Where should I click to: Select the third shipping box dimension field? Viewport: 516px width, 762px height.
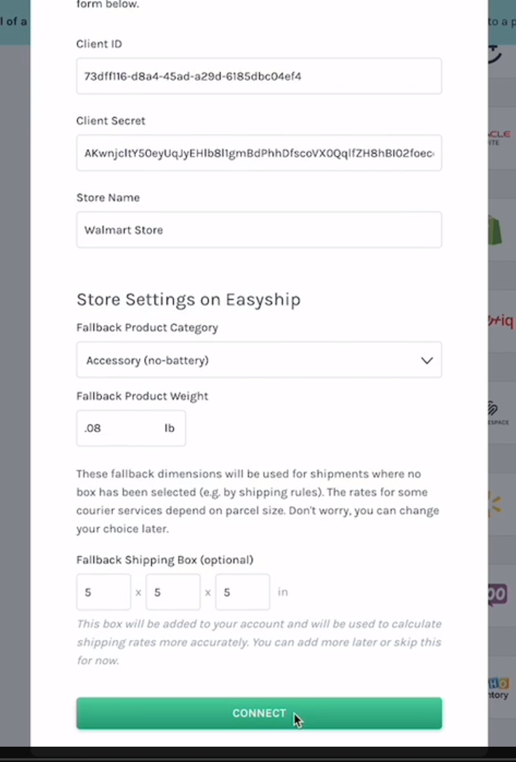(x=242, y=592)
